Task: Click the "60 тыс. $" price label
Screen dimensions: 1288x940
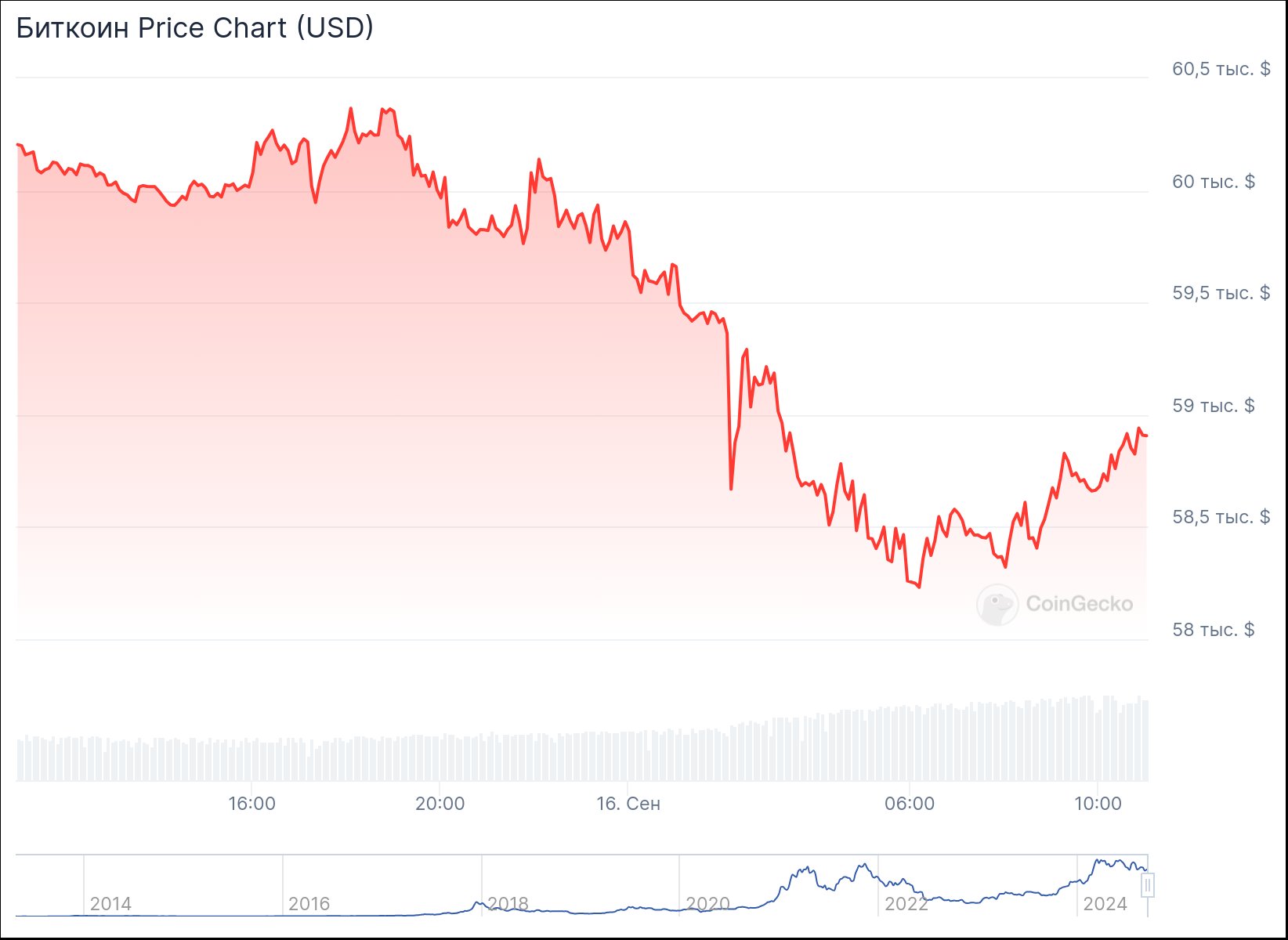Action: [x=1213, y=182]
